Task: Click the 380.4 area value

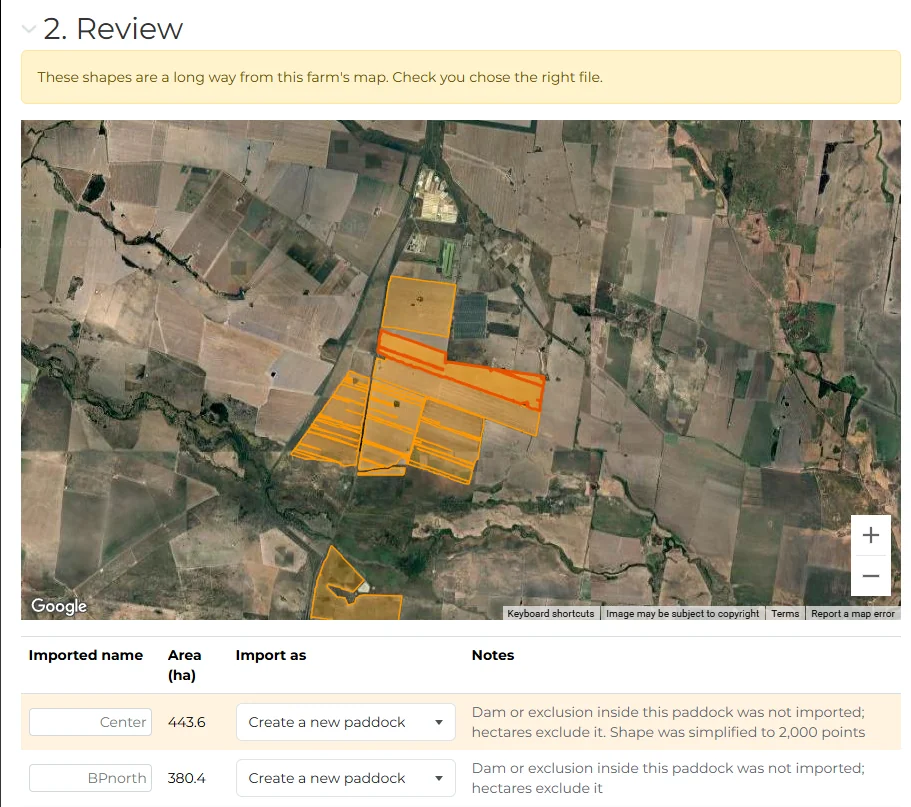Action: pos(186,778)
